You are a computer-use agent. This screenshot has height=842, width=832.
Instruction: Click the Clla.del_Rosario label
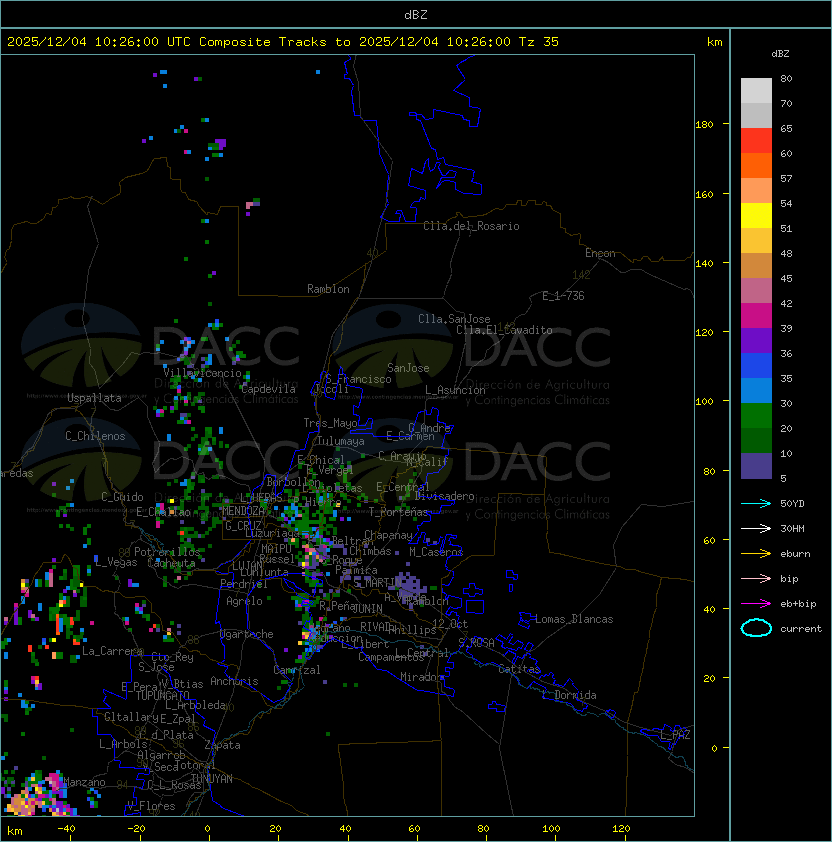(x=471, y=226)
